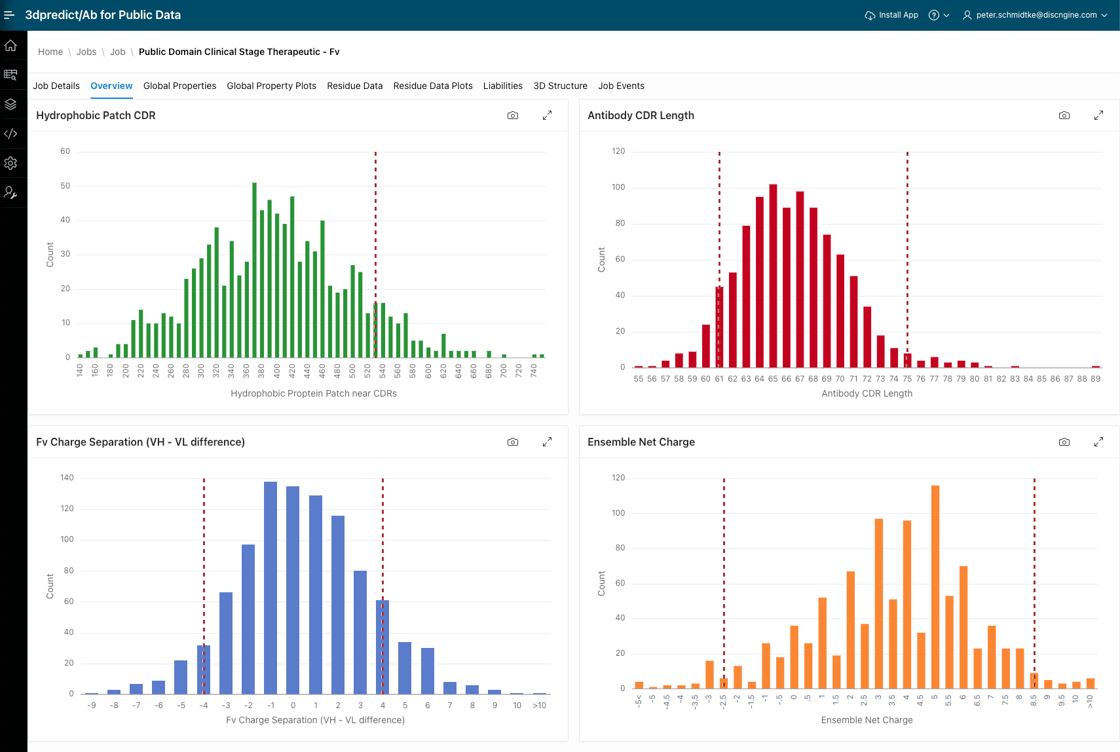The height and width of the screenshot is (752, 1120).
Task: Click the Install App button
Action: point(891,15)
